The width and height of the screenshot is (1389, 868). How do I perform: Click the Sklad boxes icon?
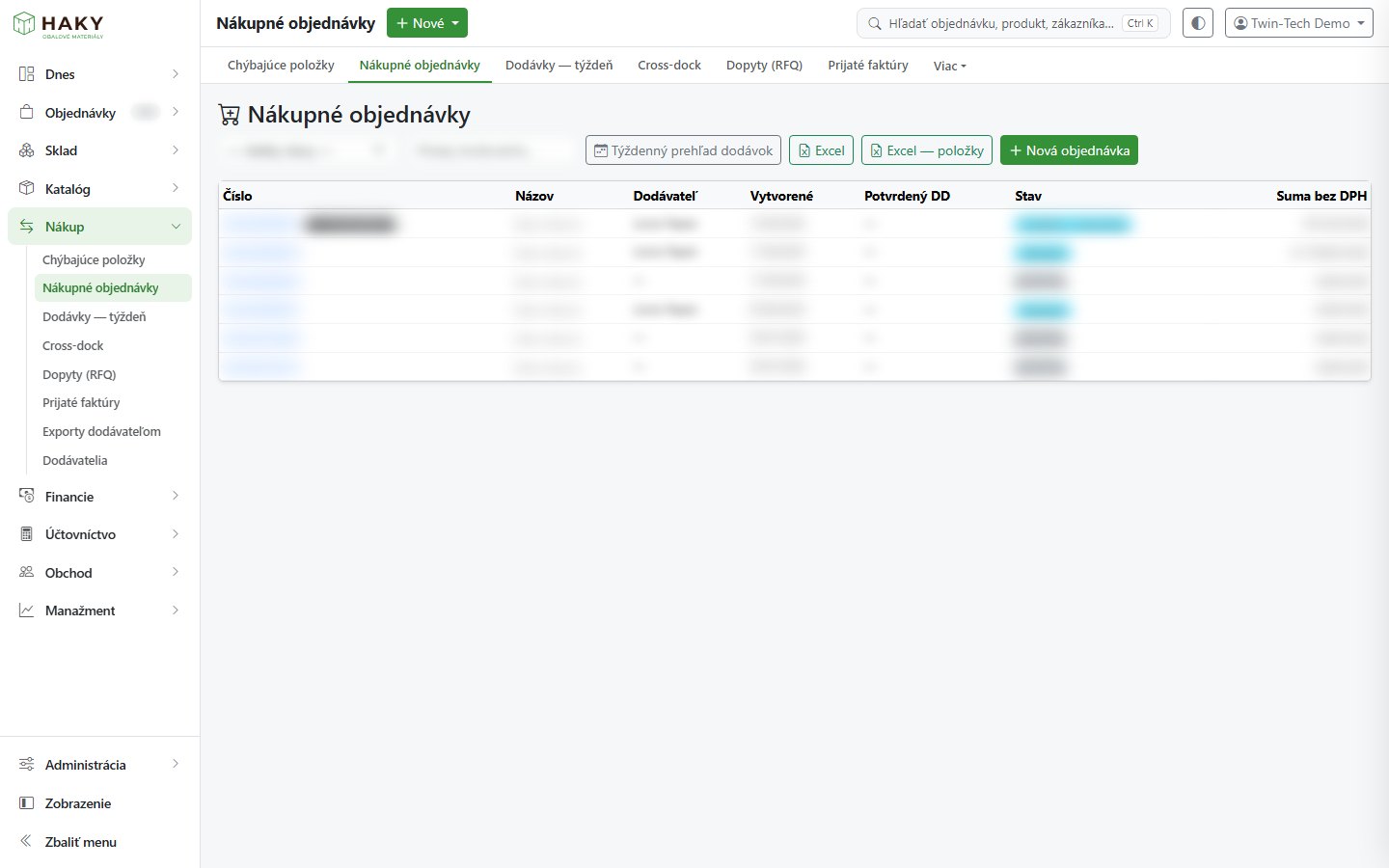pos(27,150)
